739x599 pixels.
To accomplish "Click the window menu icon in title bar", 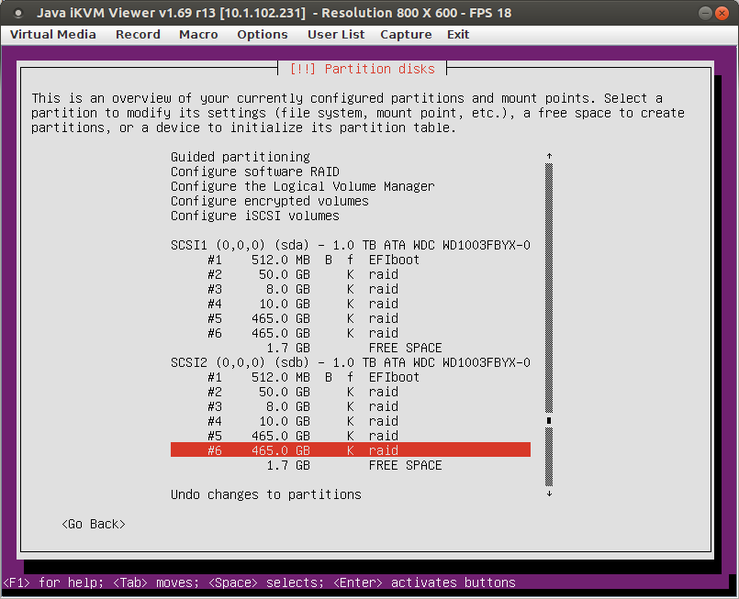I will [18, 13].
